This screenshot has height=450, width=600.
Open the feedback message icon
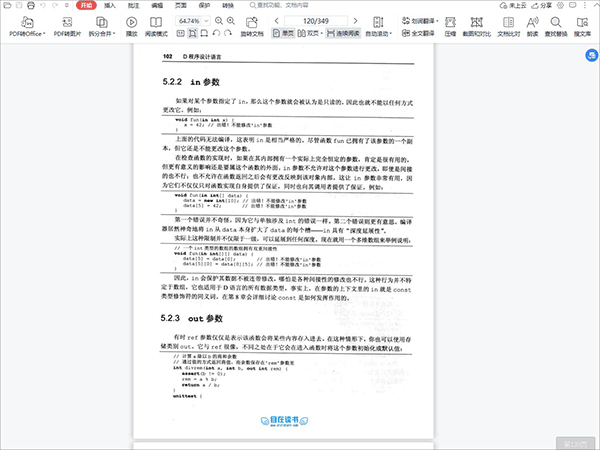(573, 5)
